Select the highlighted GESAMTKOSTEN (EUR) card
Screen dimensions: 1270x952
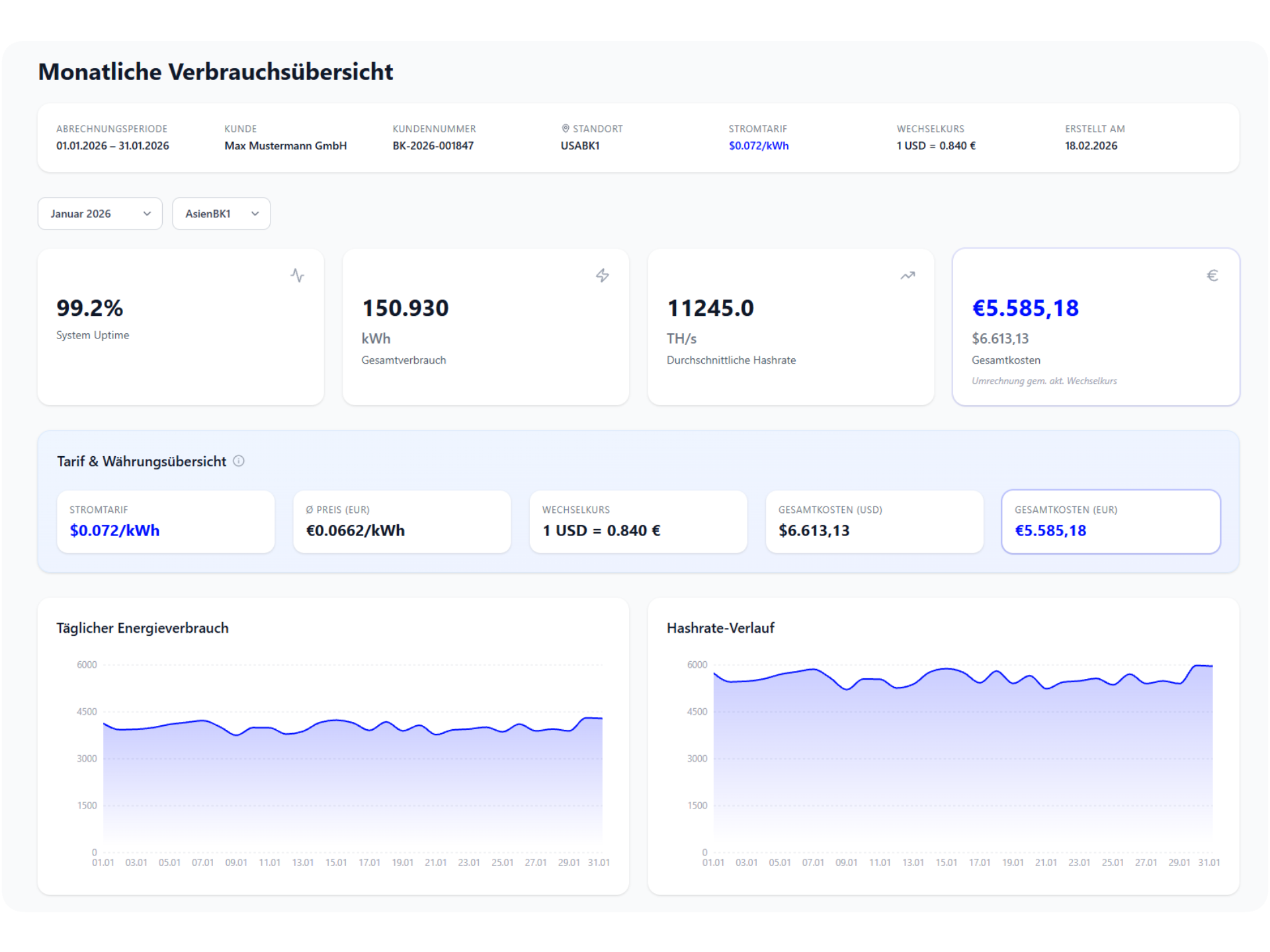(x=1111, y=522)
